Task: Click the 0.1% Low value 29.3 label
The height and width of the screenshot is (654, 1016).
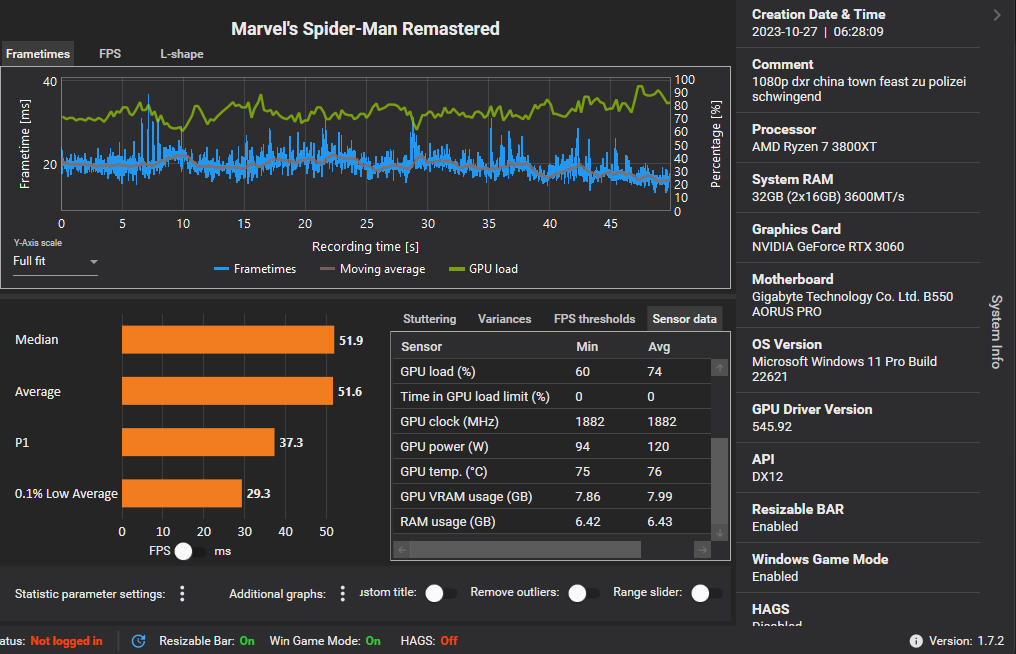Action: [x=258, y=493]
